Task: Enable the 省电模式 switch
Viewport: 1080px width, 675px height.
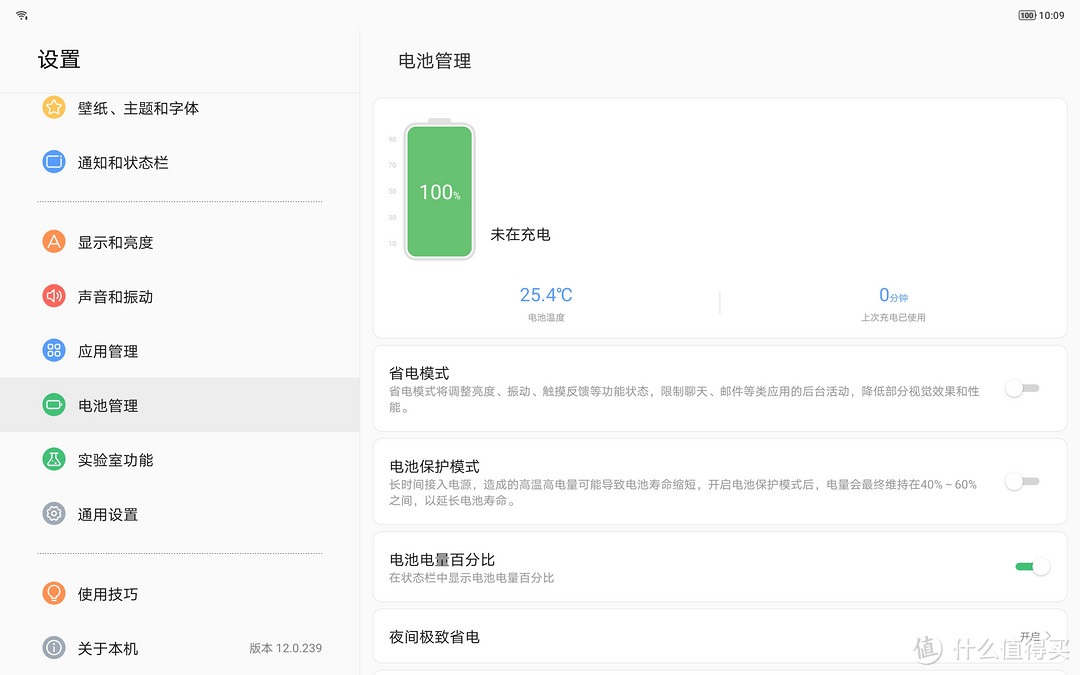Action: [1022, 388]
